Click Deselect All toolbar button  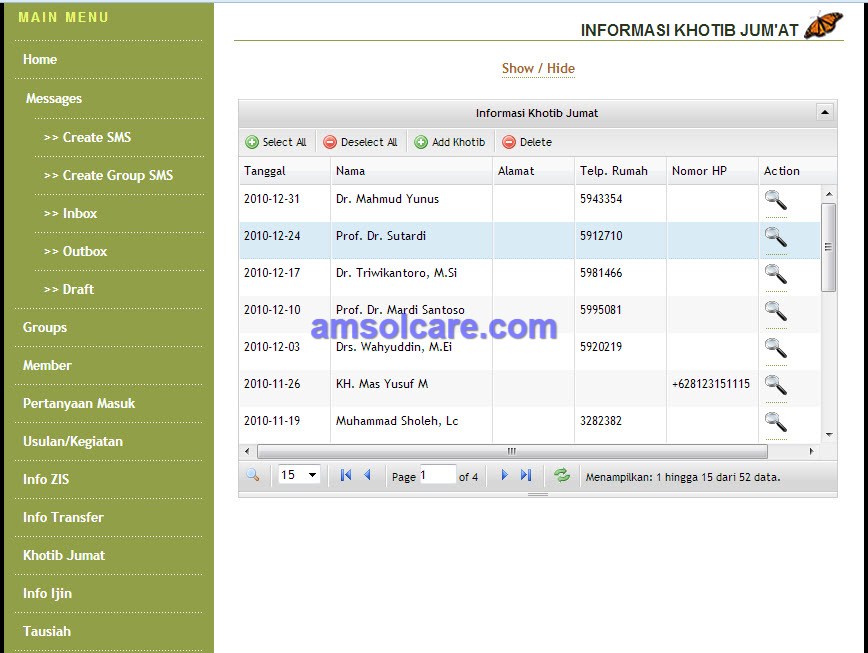(361, 142)
